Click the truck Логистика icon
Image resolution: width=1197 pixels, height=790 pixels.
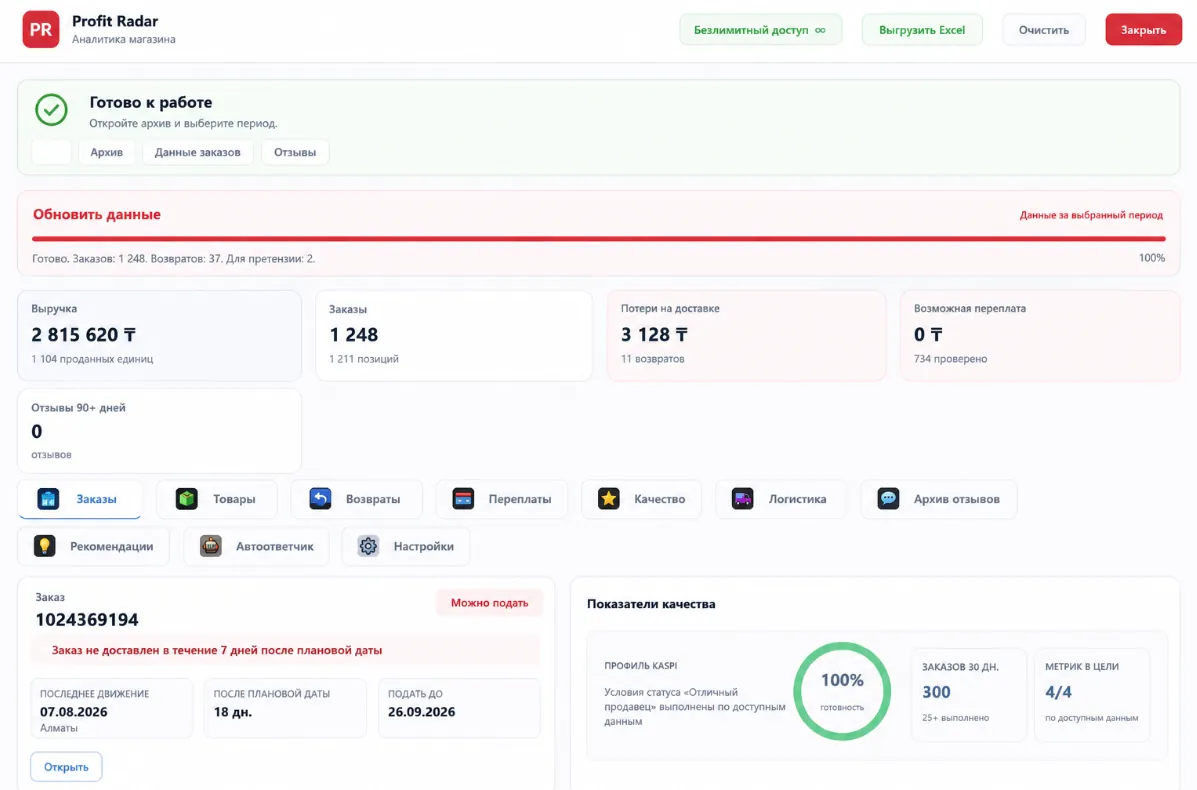click(742, 499)
